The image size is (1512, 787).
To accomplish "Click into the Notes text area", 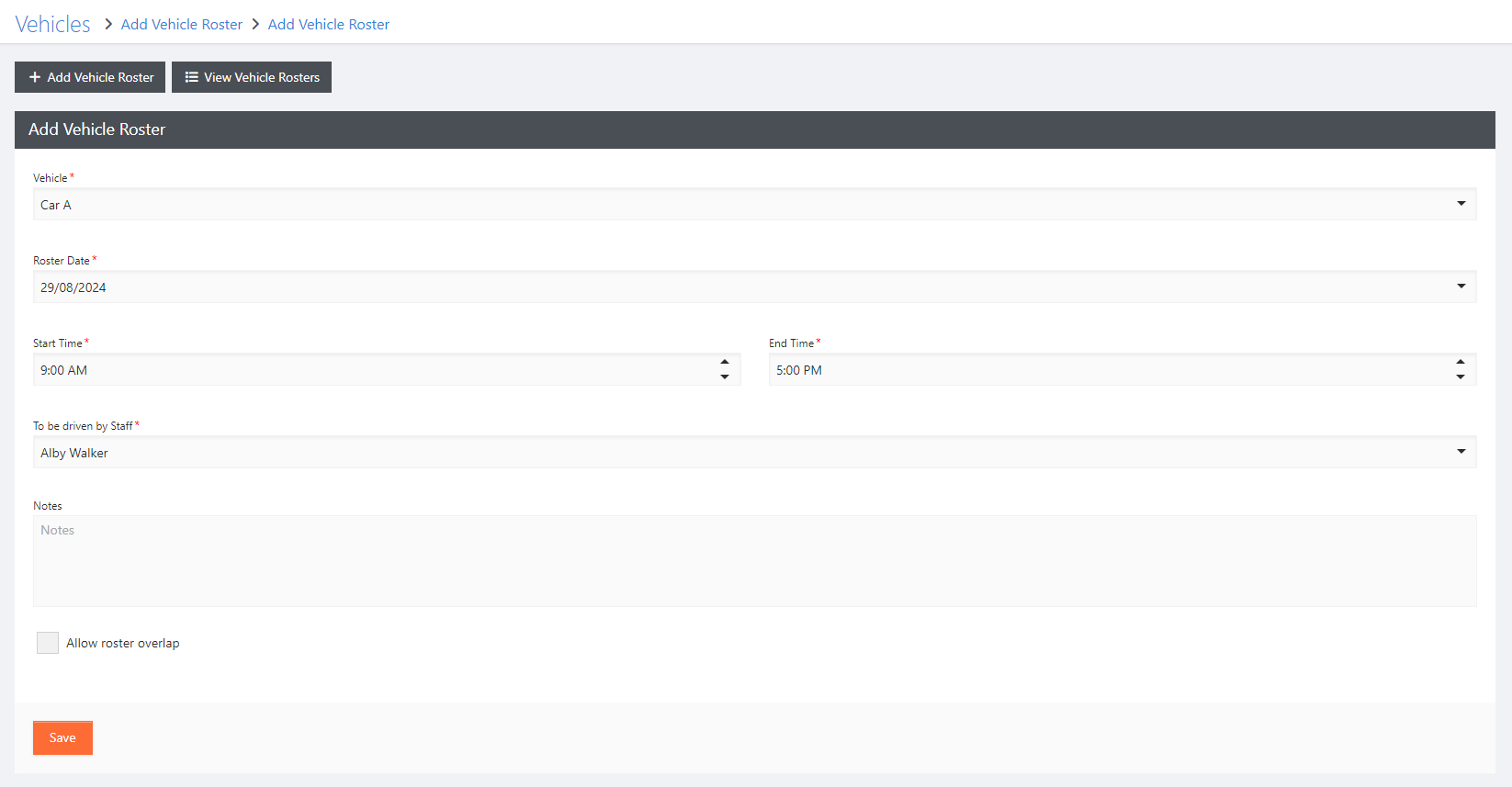I will click(x=755, y=561).
